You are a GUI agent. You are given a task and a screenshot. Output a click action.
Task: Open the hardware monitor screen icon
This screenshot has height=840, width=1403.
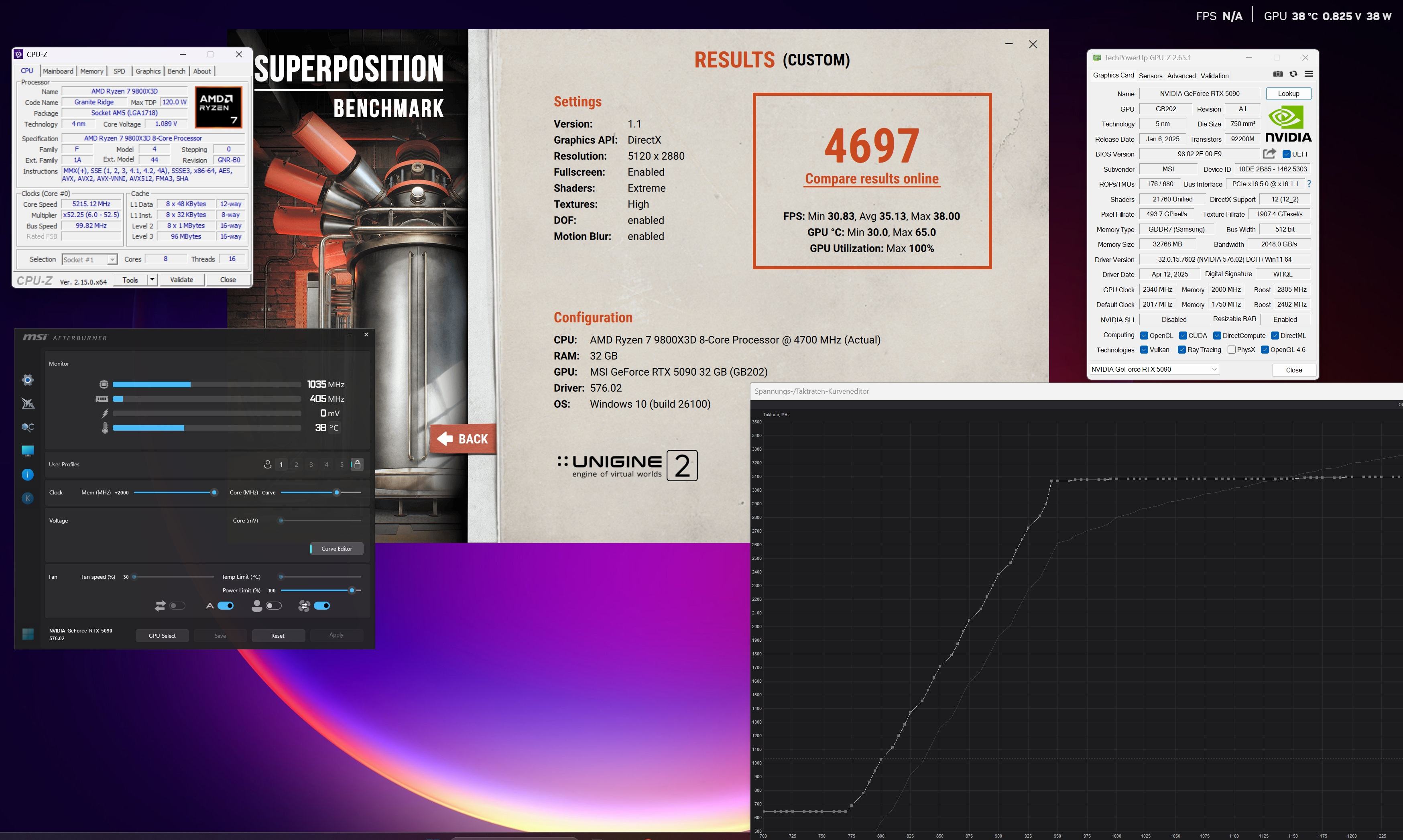pos(27,451)
